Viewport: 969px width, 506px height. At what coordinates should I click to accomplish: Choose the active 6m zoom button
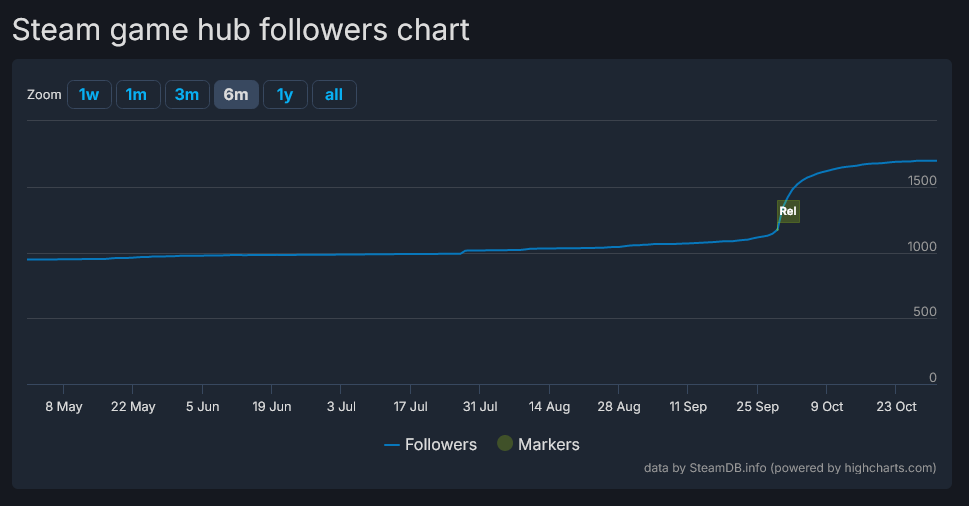[236, 95]
